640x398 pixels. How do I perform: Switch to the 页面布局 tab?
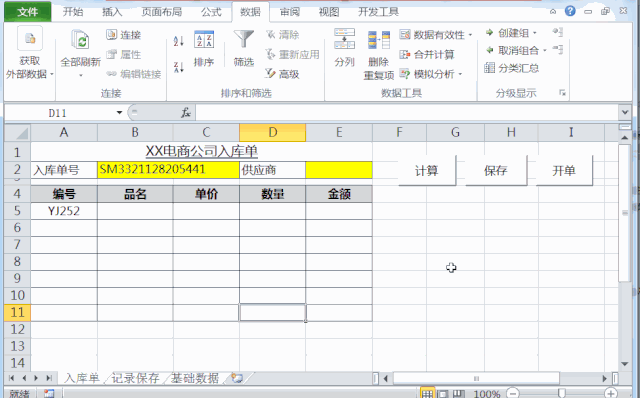[x=162, y=12]
